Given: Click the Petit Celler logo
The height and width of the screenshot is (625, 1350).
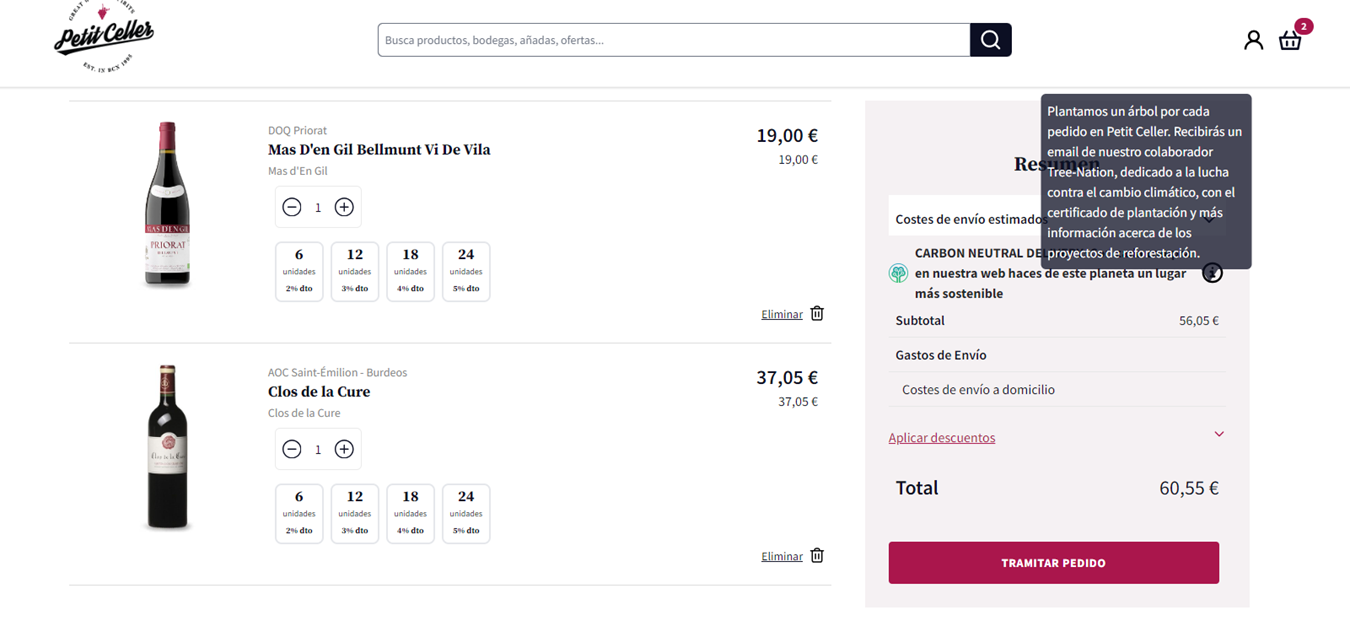Looking at the screenshot, I should tap(104, 38).
